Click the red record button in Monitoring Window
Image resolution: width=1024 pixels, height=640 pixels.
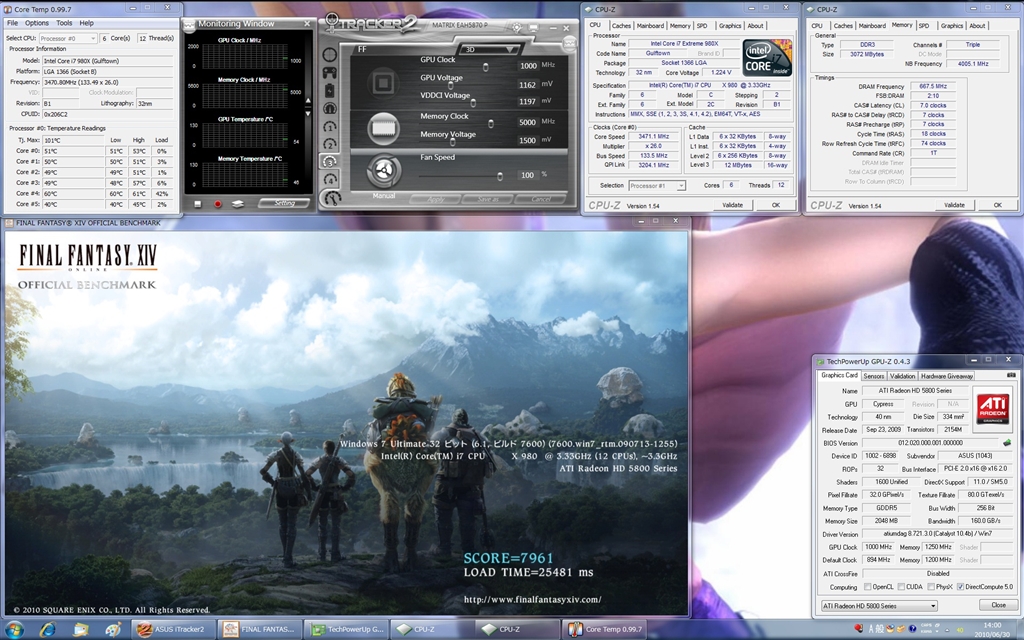point(218,203)
